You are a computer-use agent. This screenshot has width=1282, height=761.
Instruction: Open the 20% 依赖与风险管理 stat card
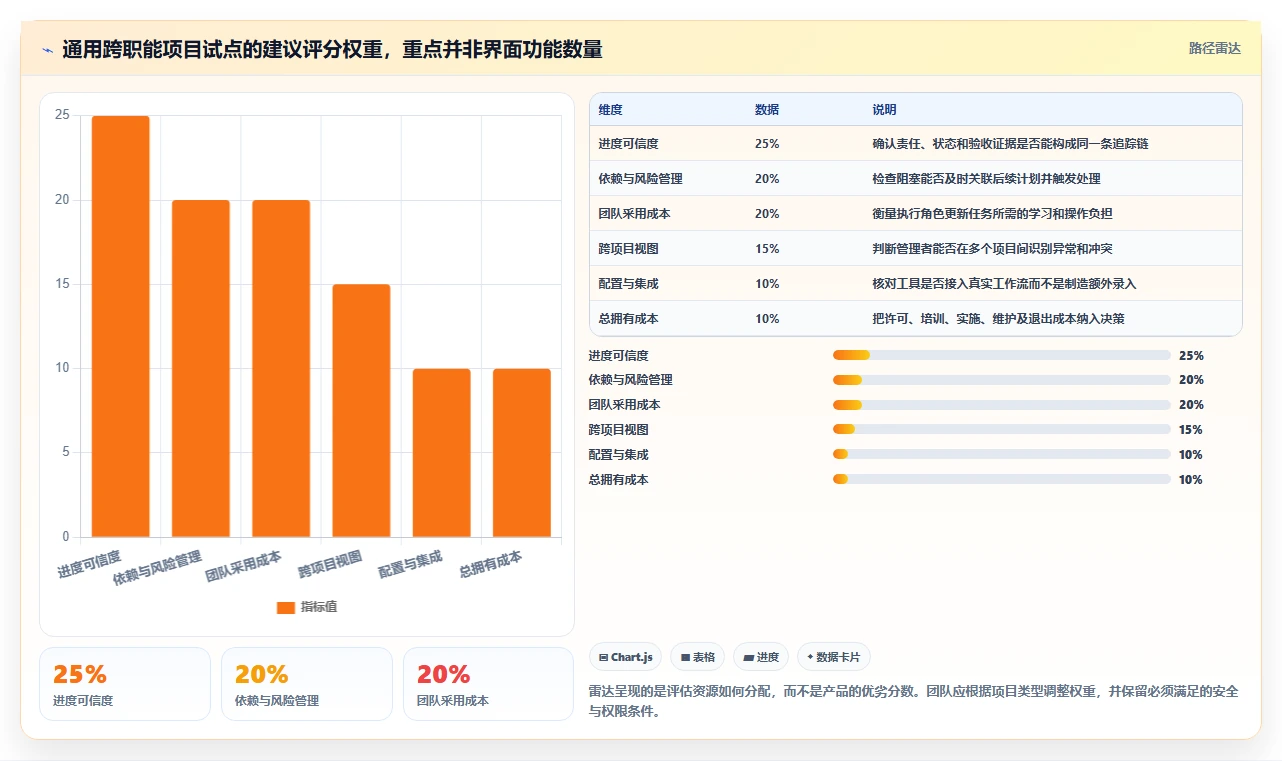click(x=307, y=684)
